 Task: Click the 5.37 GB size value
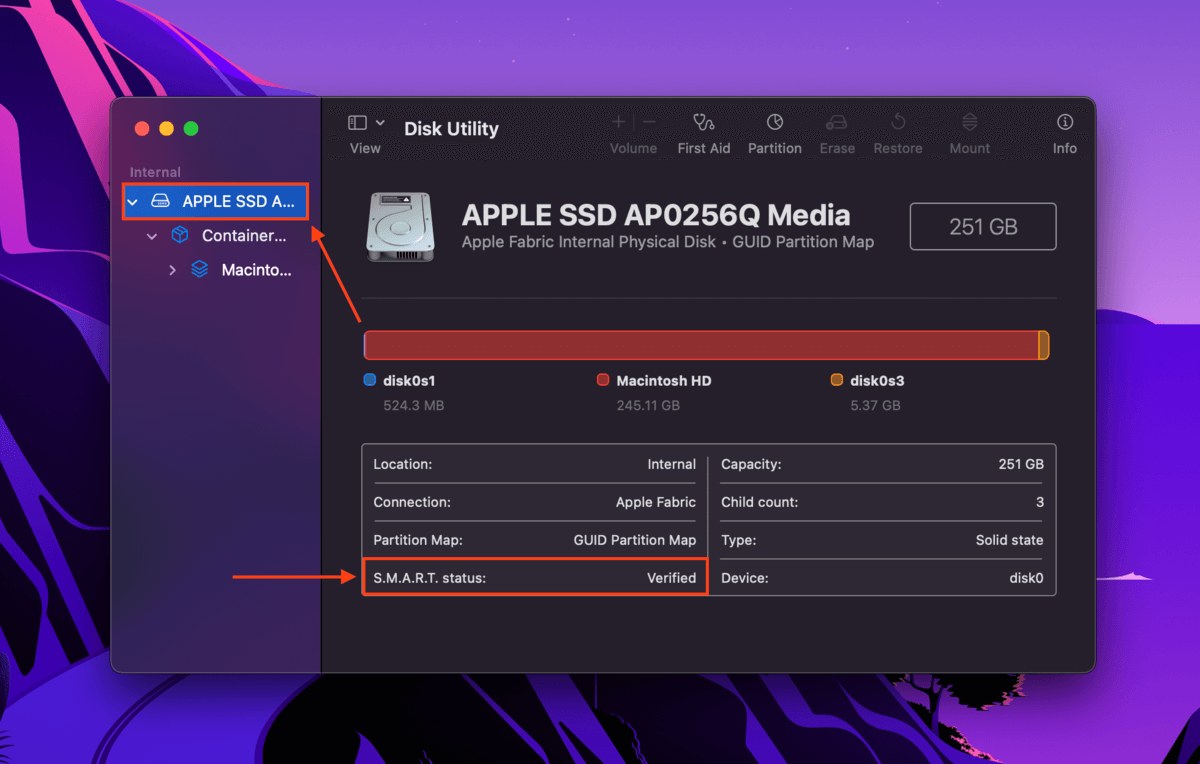pos(875,405)
